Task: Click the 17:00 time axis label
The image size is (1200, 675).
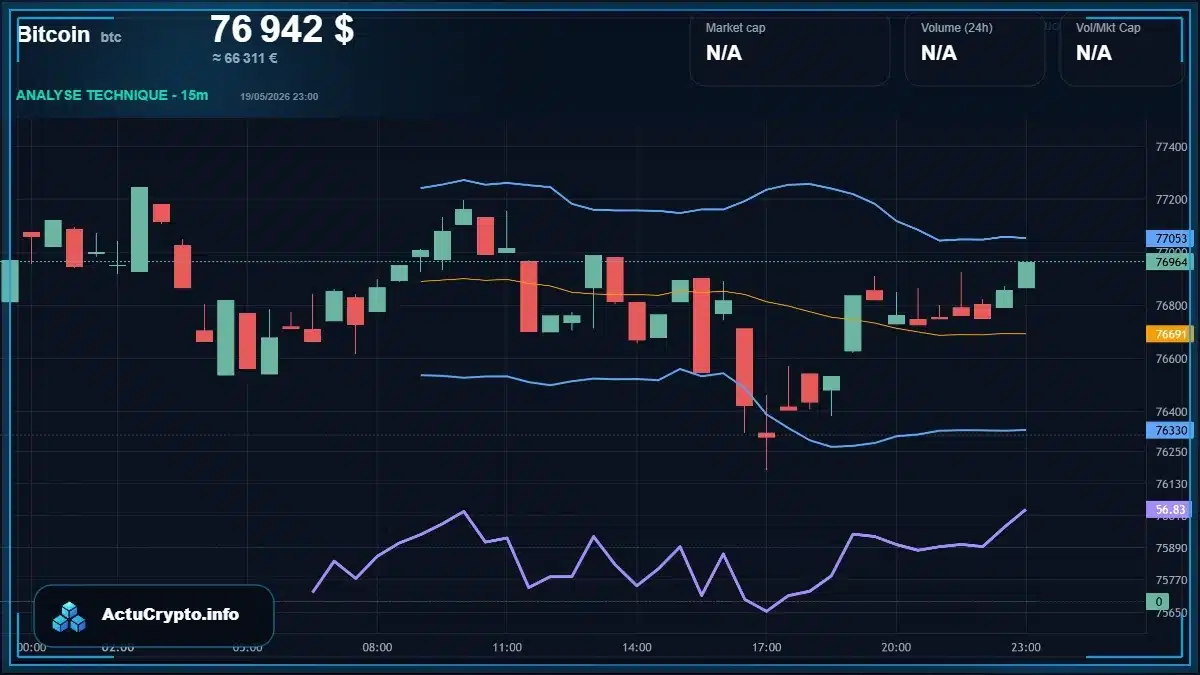Action: [x=766, y=648]
